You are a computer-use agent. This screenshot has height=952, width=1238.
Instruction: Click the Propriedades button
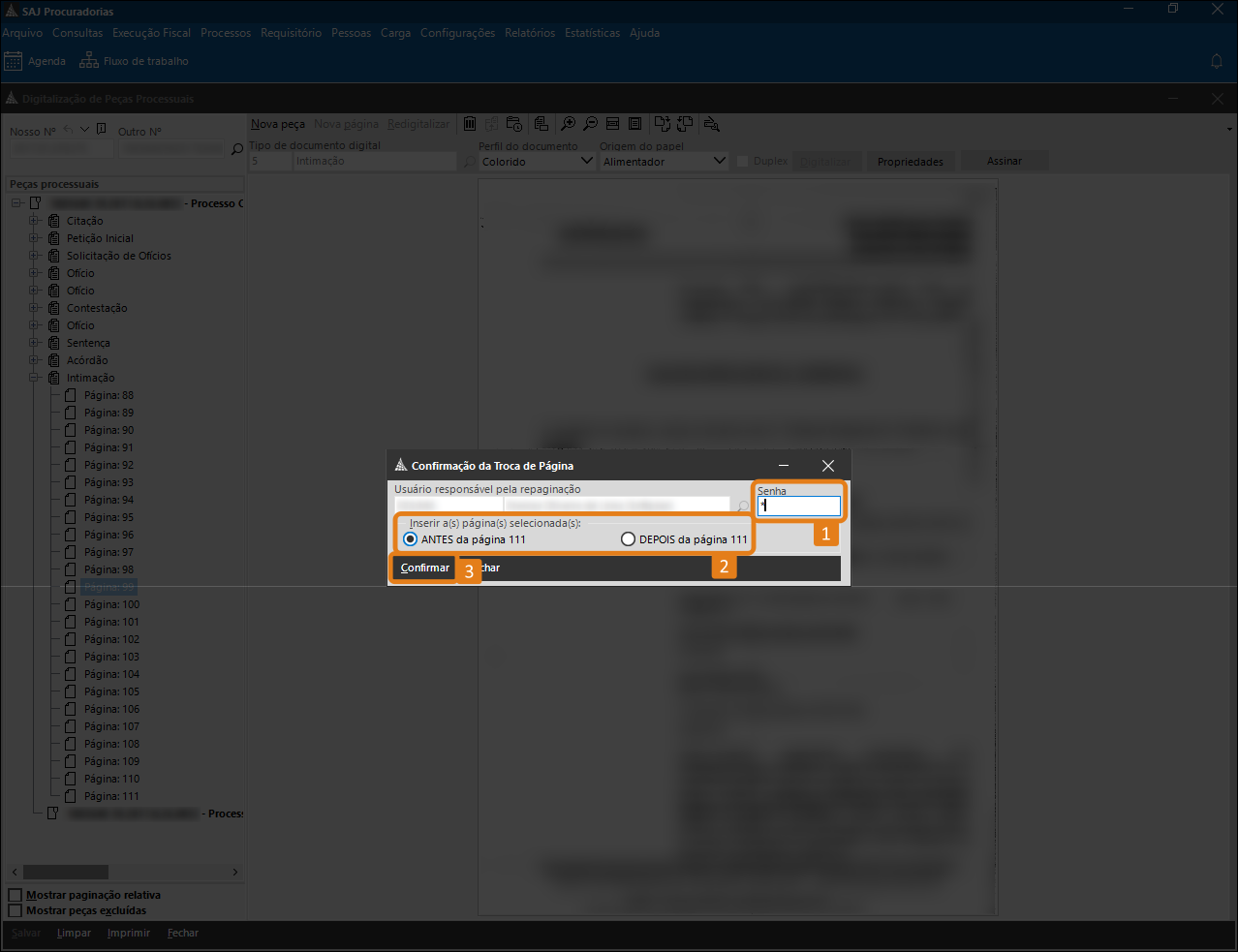click(x=910, y=162)
